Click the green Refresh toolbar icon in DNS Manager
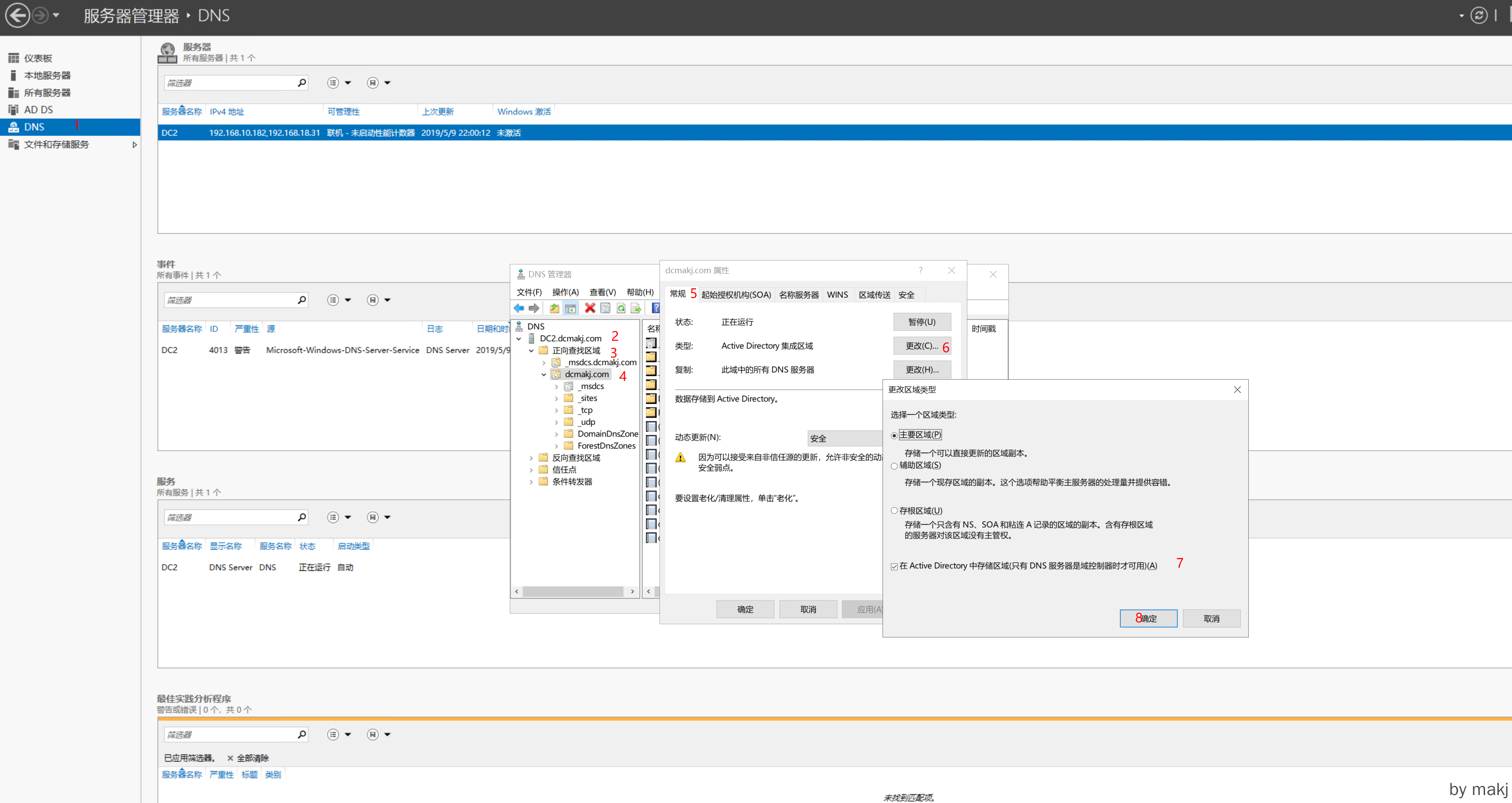Image resolution: width=1512 pixels, height=803 pixels. tap(621, 308)
